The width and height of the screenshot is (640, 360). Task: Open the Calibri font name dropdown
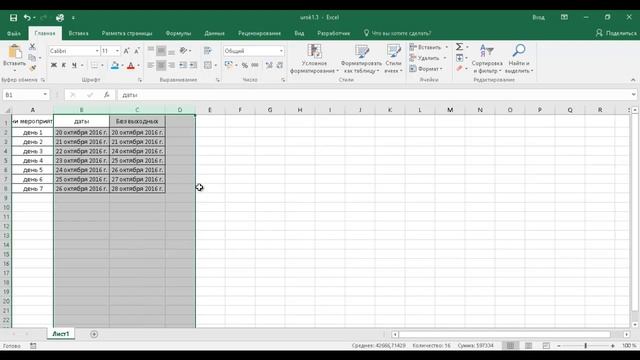[x=97, y=51]
